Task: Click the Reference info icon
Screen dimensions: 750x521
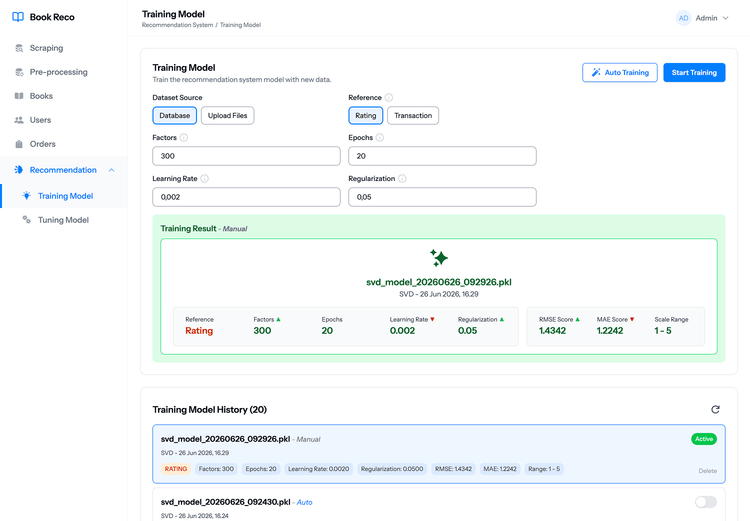Action: 389,98
